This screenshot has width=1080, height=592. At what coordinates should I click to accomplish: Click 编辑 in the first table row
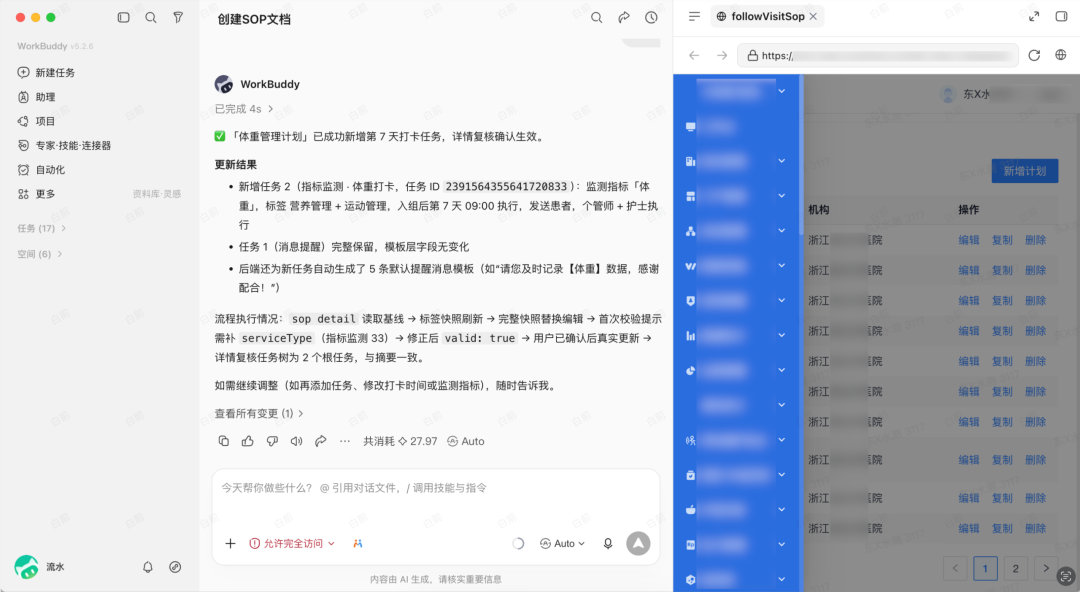click(968, 240)
